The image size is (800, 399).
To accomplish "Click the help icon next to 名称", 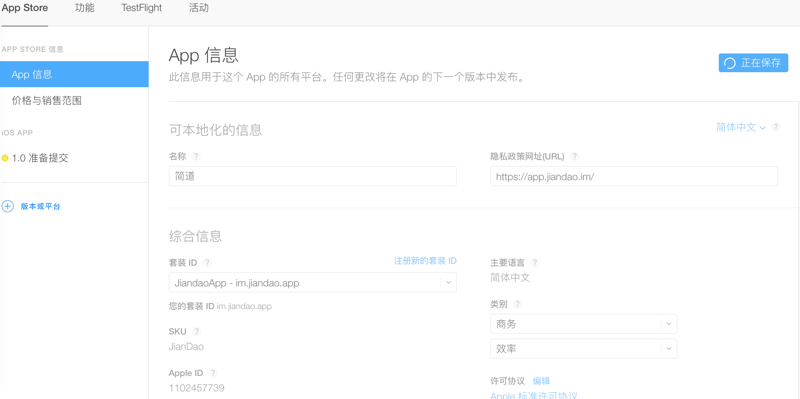I will 196,157.
